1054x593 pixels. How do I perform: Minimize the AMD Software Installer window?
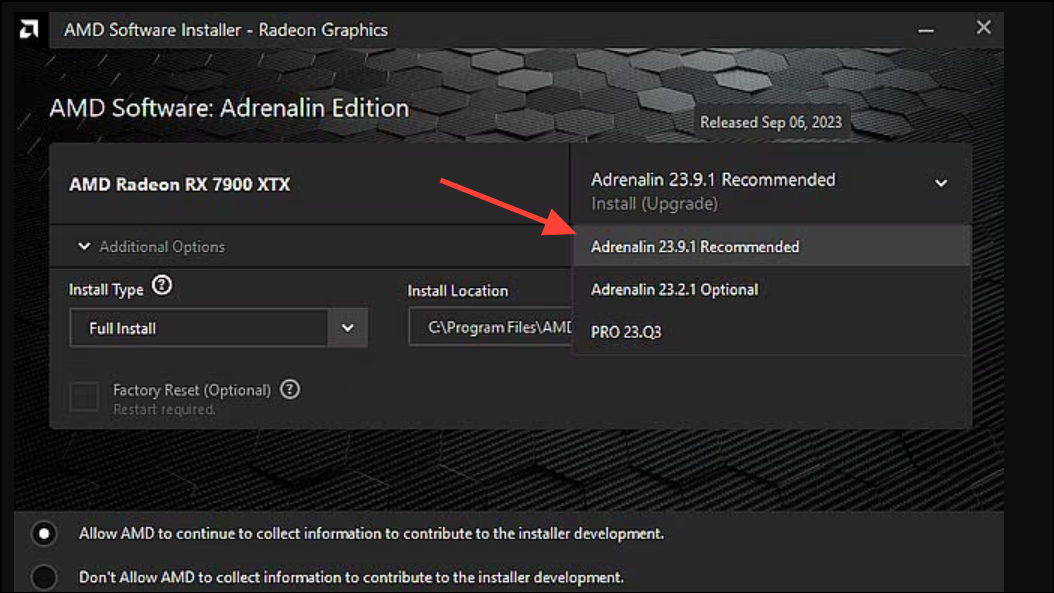pyautogui.click(x=926, y=30)
